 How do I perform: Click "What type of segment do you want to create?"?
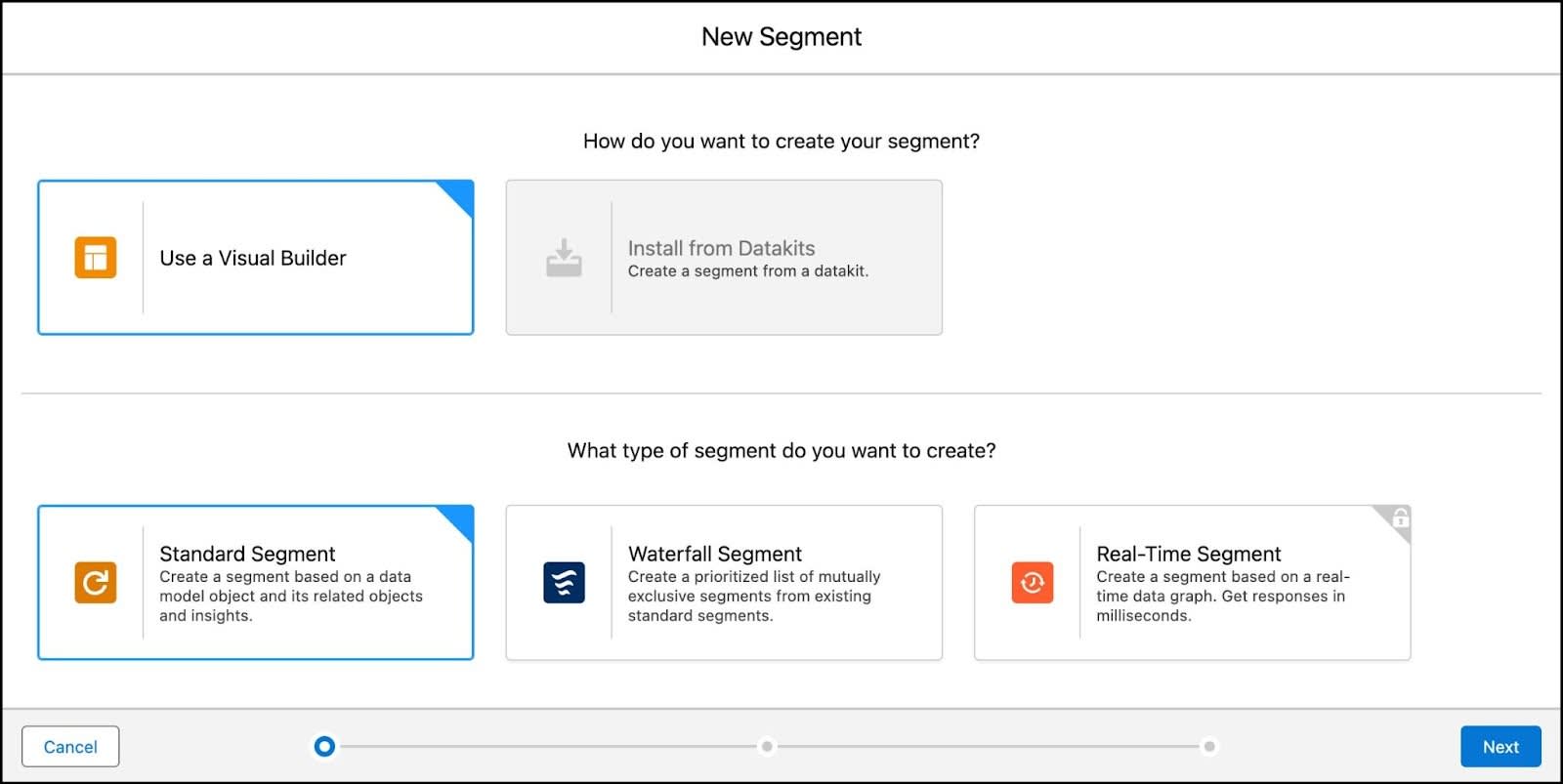(781, 451)
